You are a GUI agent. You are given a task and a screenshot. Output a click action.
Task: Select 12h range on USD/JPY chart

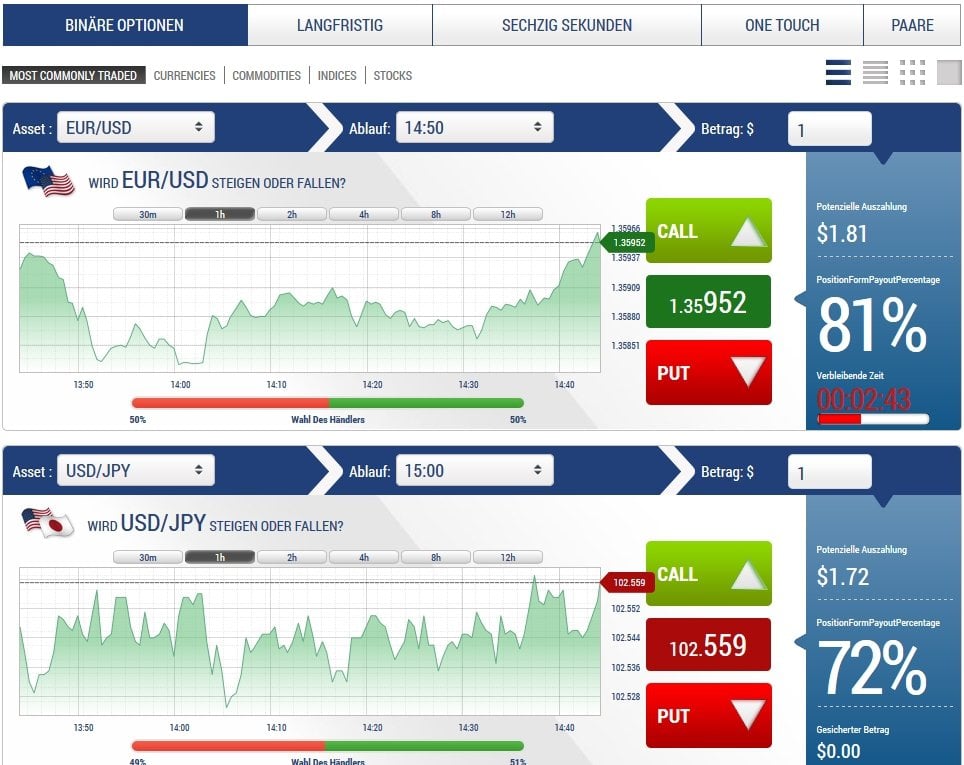[508, 557]
